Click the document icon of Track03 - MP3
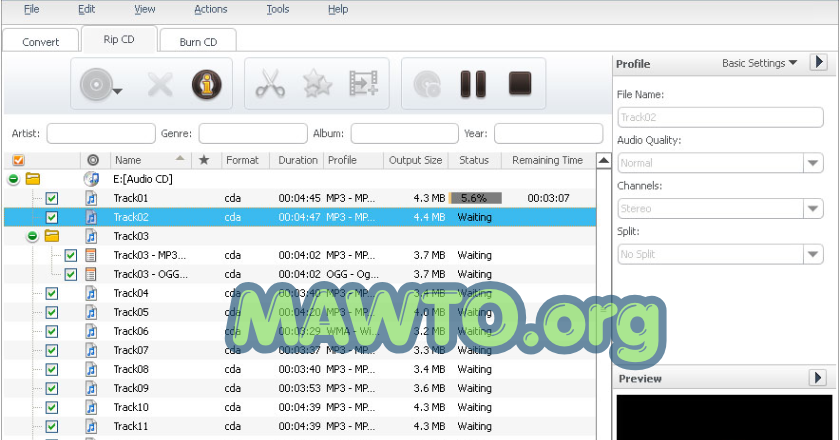Screen dimensions: 840x440 tap(91, 255)
